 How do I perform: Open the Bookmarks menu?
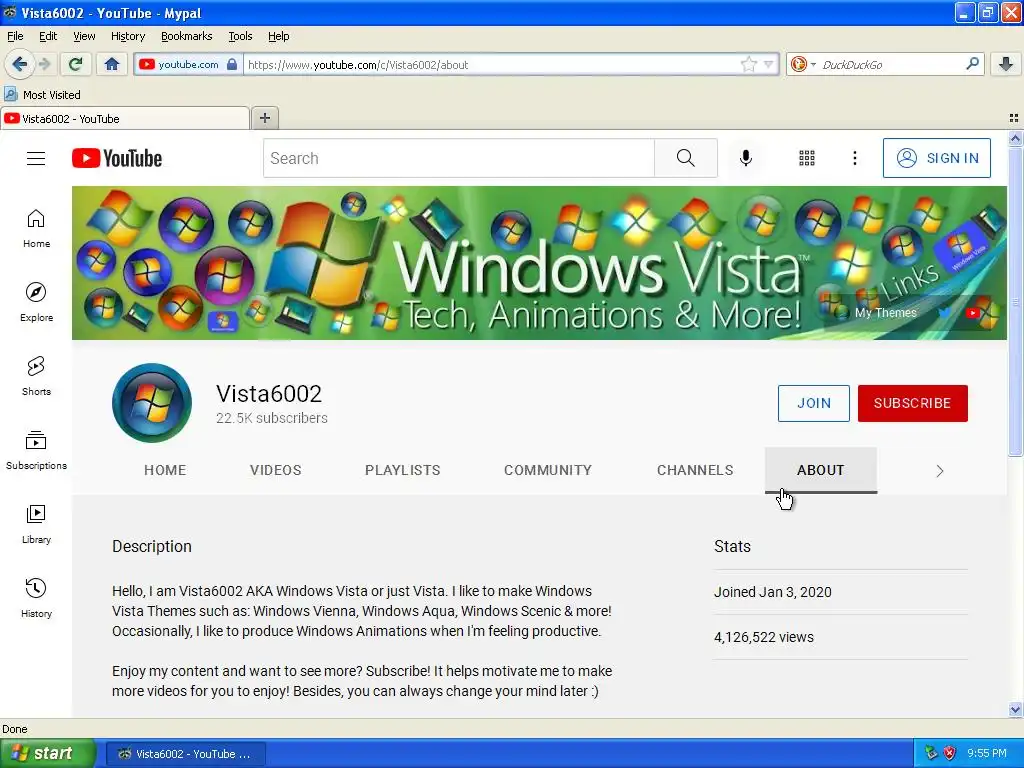click(186, 36)
